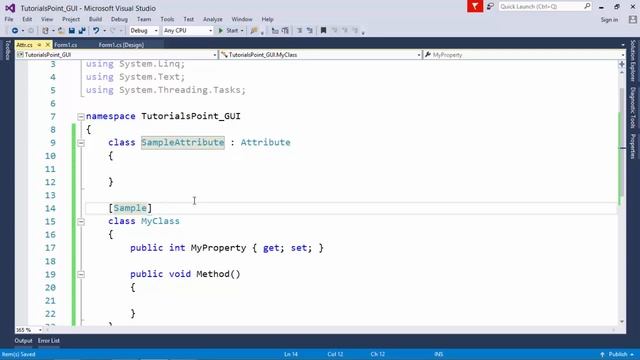
Task: Click the Uncomment selected lines icon
Action: pyautogui.click(x=285, y=31)
